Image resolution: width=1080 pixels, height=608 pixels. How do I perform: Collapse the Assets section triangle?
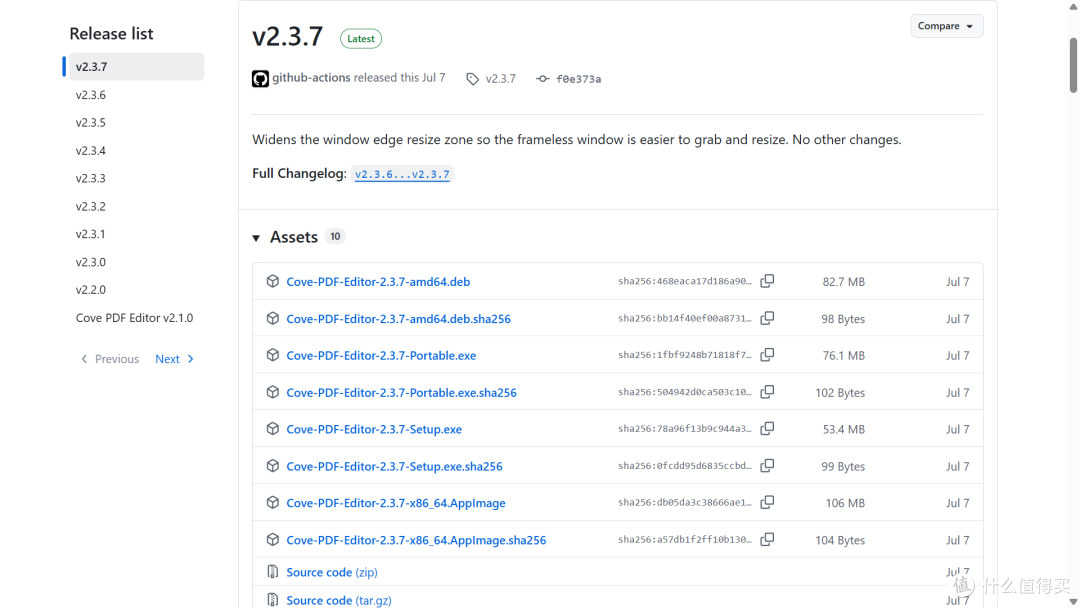256,238
